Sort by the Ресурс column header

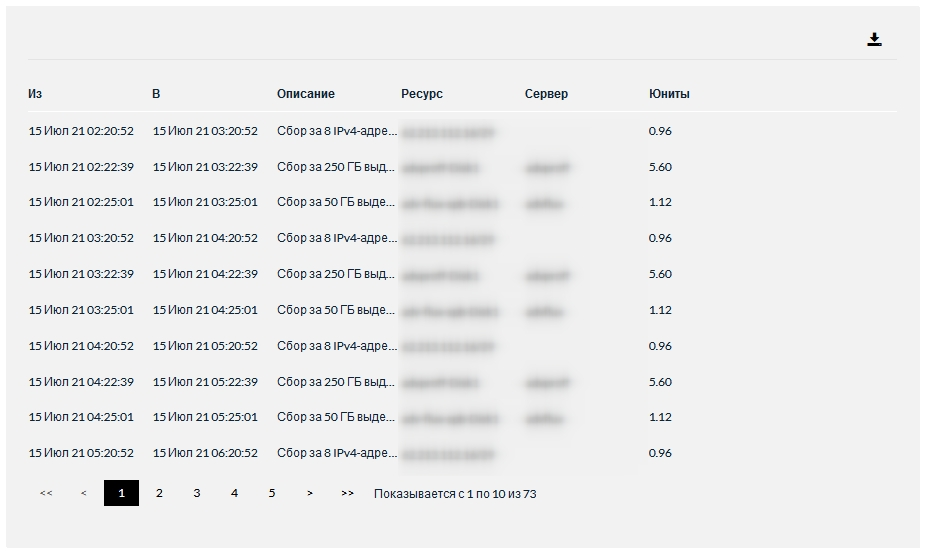click(x=422, y=94)
